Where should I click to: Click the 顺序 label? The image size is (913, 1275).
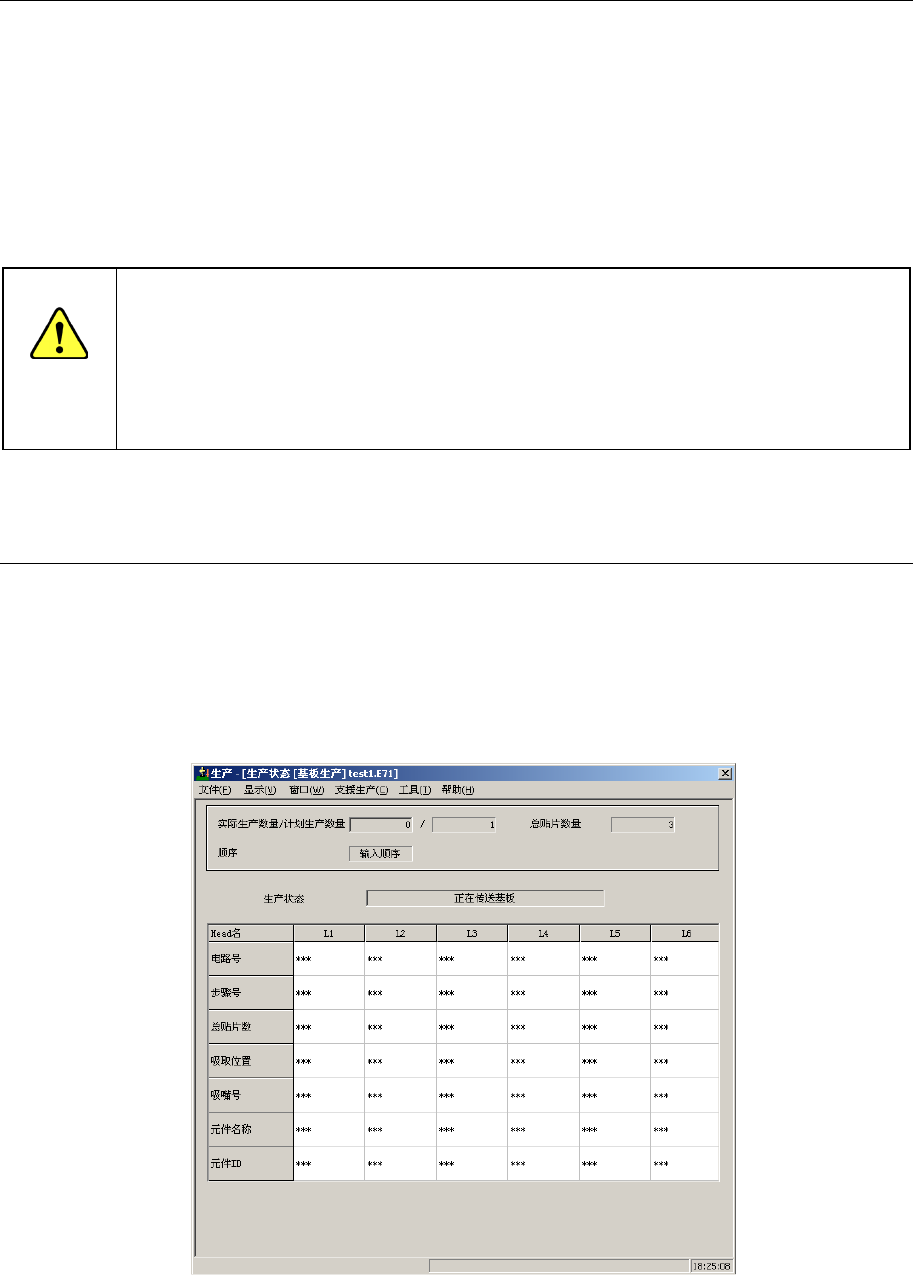click(227, 854)
